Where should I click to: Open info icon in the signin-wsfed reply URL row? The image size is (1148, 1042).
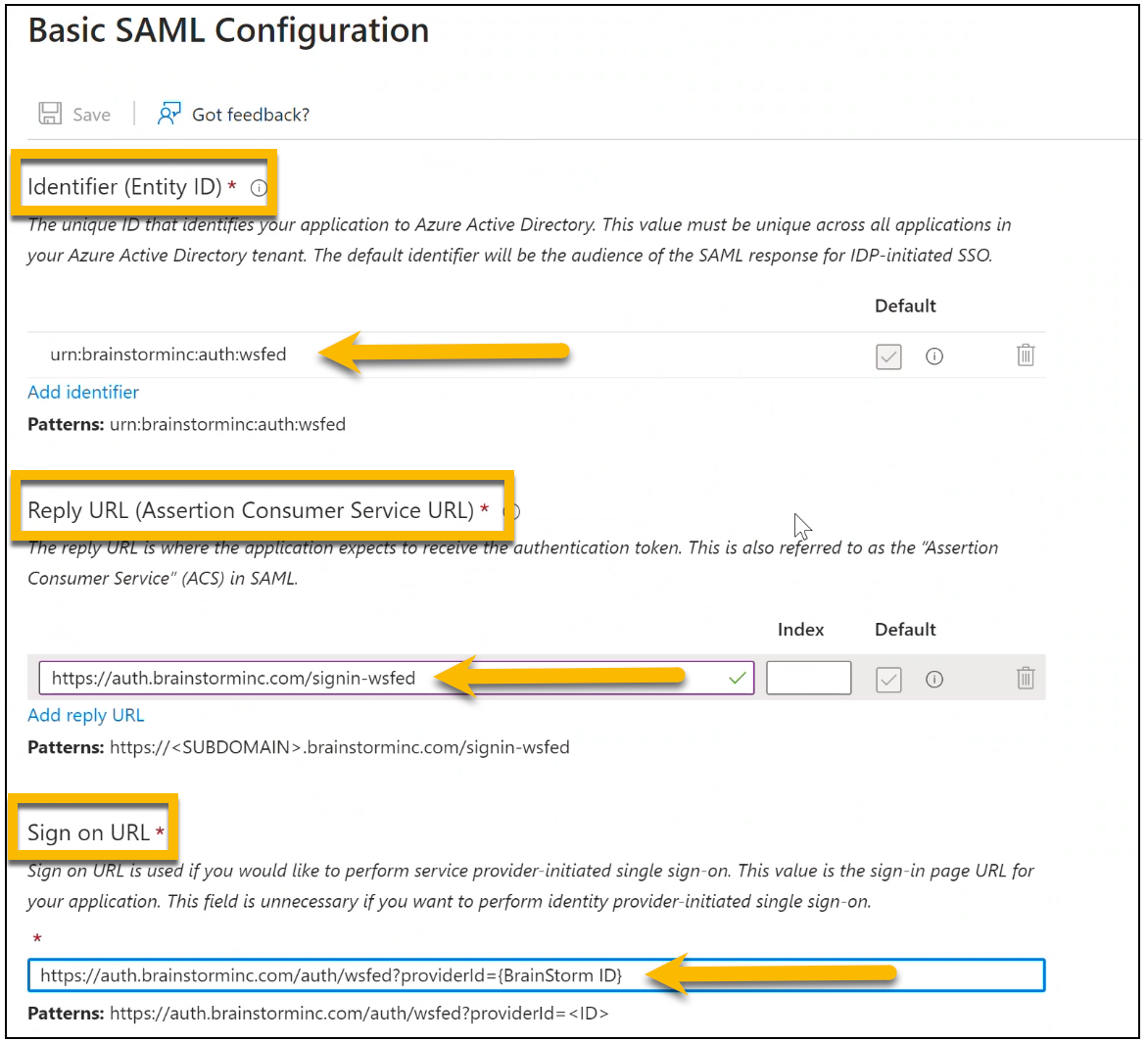click(x=934, y=679)
